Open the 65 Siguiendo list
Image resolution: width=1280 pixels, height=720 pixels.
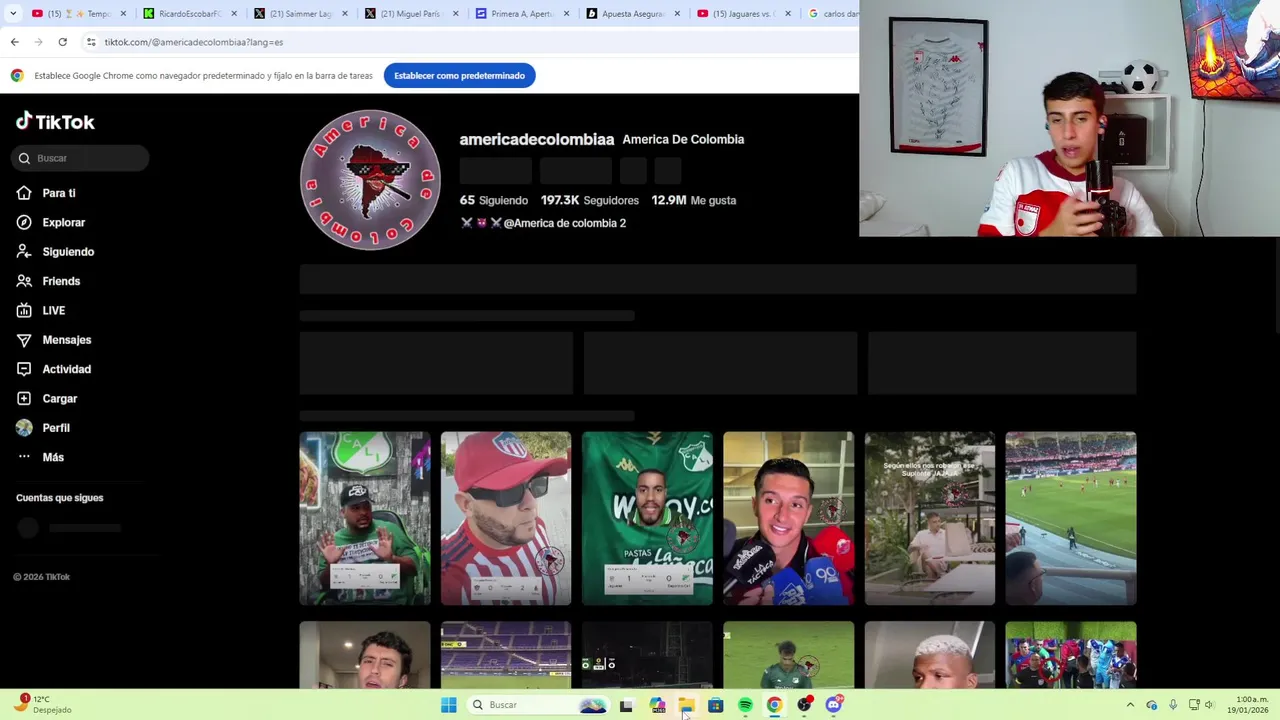(493, 200)
